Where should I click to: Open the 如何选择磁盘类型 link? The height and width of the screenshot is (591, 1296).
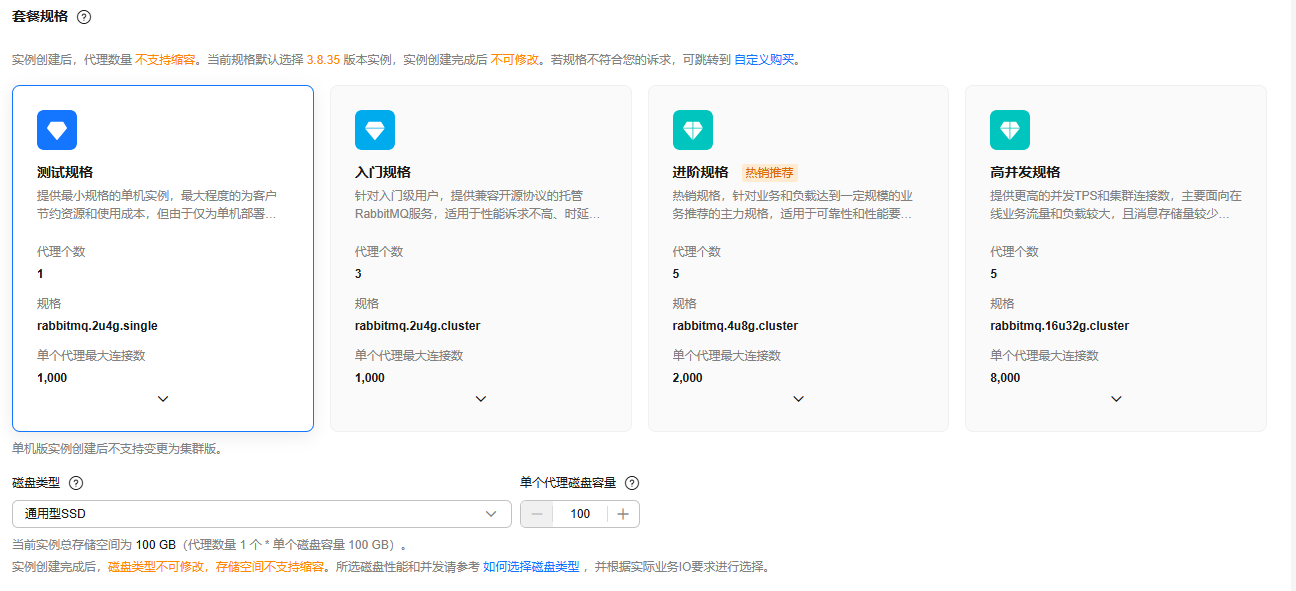click(x=531, y=567)
